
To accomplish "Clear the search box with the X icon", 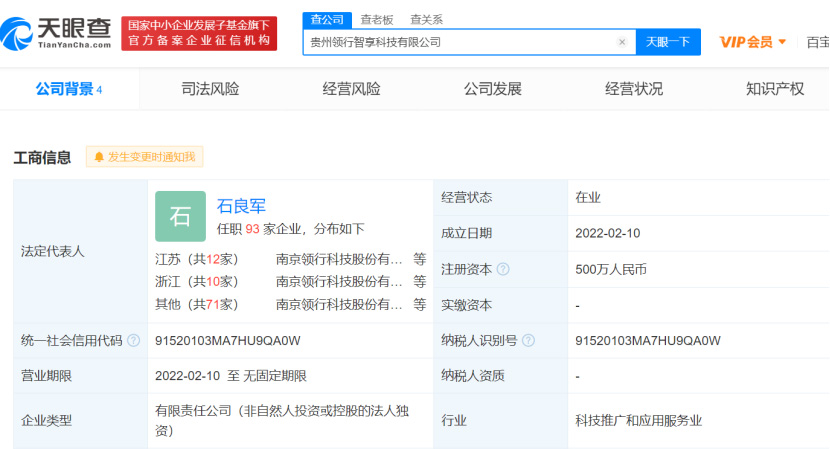I will 622,42.
